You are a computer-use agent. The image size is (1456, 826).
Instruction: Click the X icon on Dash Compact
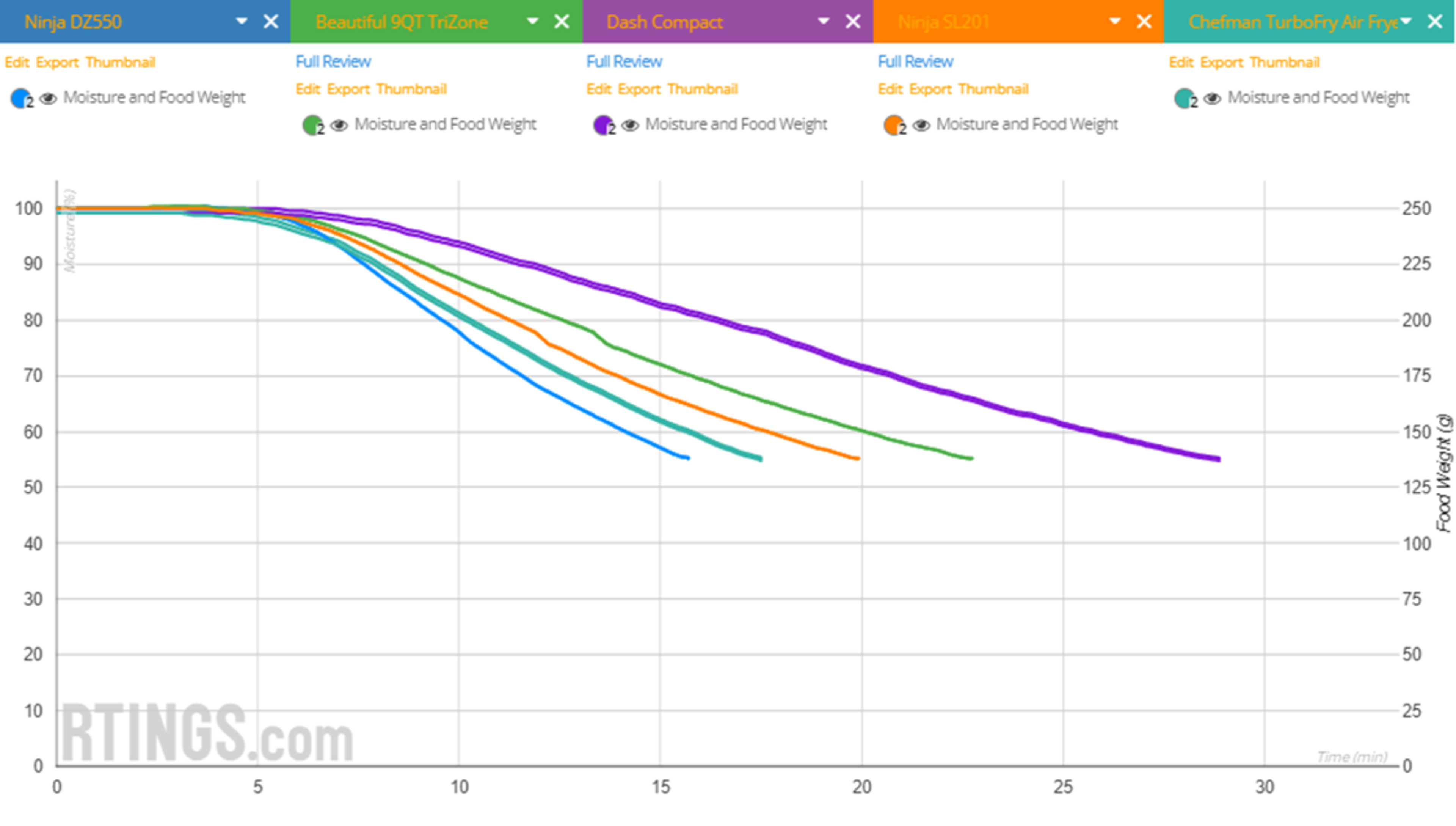(x=852, y=22)
